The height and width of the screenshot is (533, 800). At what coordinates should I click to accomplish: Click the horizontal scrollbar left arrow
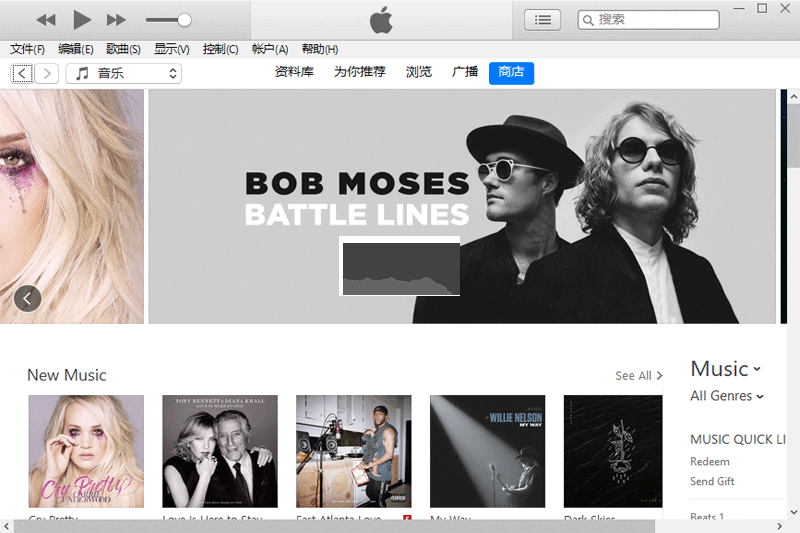click(x=6, y=526)
